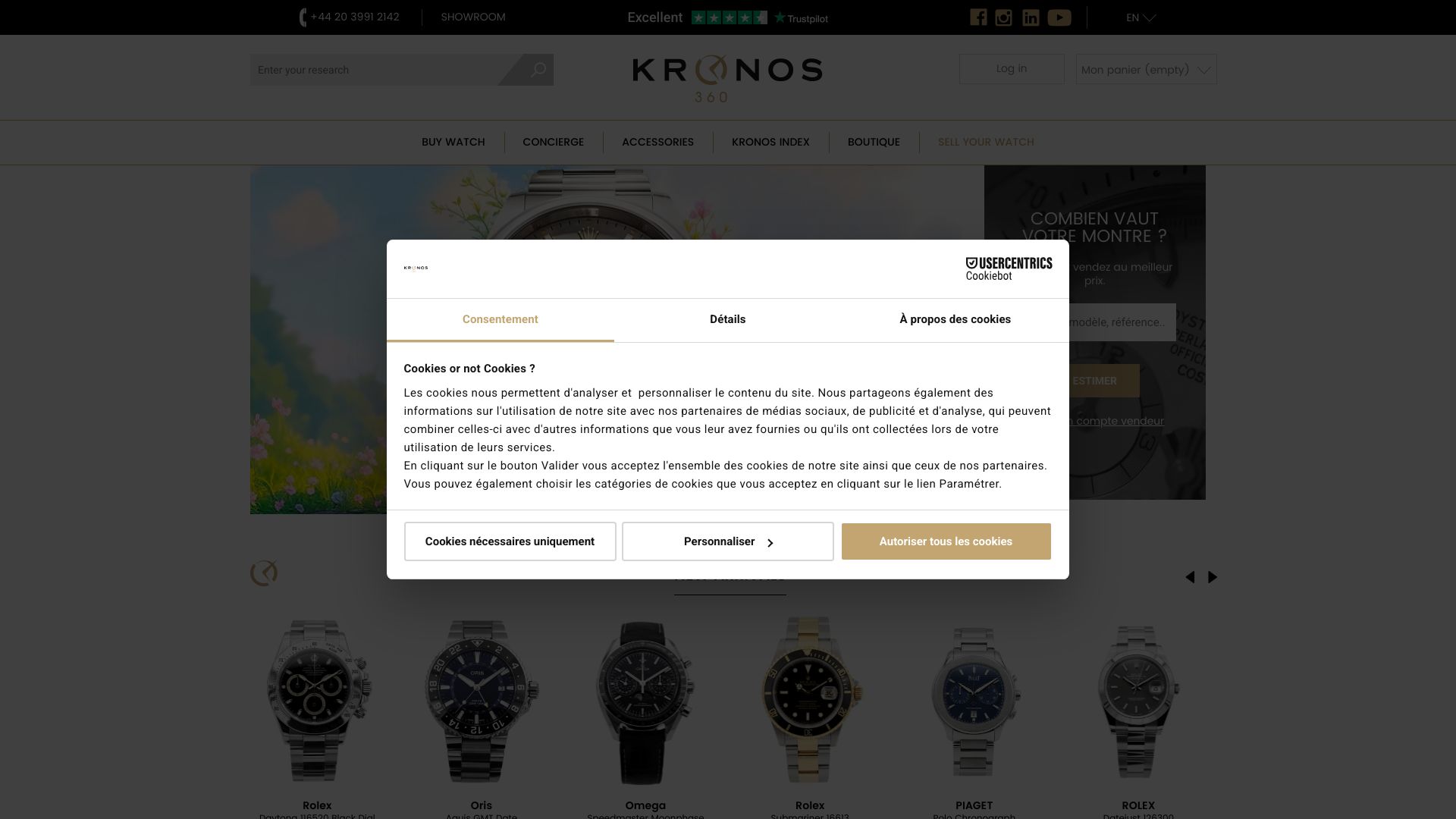The image size is (1456, 819).
Task: Open the Instagram profile icon
Action: point(1003,17)
